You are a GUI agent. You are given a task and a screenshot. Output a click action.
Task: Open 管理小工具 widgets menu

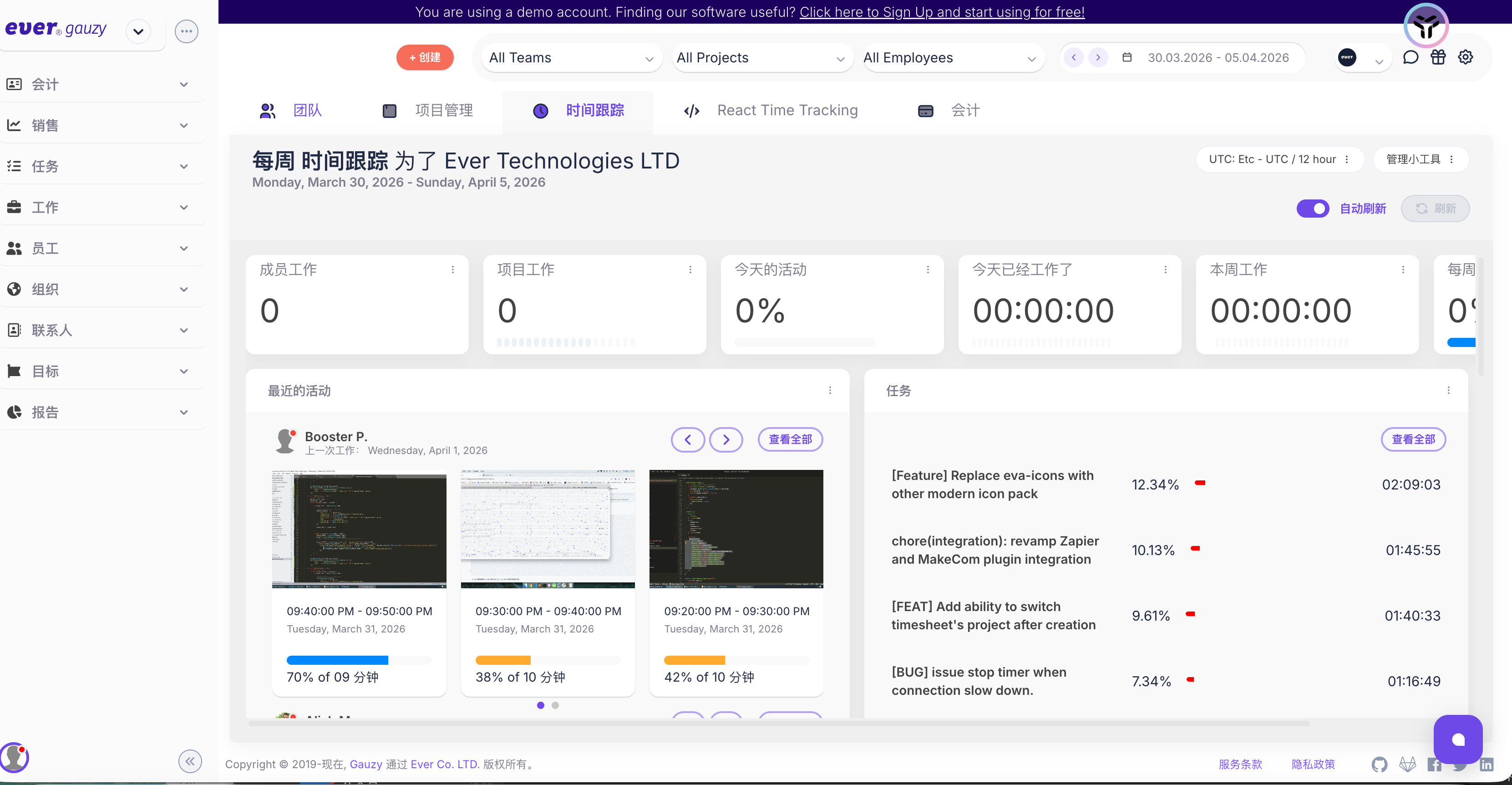(1421, 160)
